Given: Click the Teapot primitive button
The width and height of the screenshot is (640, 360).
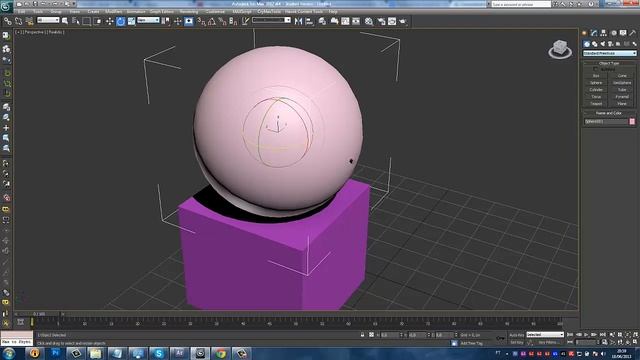Looking at the screenshot, I should (x=596, y=104).
